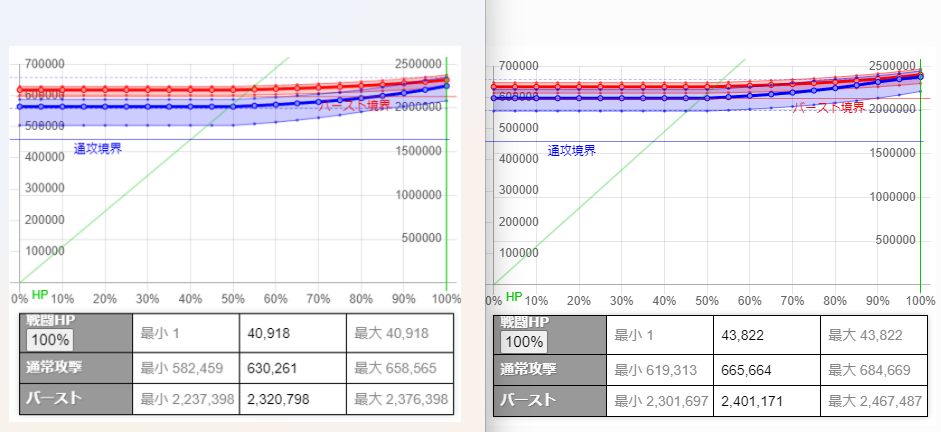Click the 2,401,171 burst value in right table

pos(756,401)
